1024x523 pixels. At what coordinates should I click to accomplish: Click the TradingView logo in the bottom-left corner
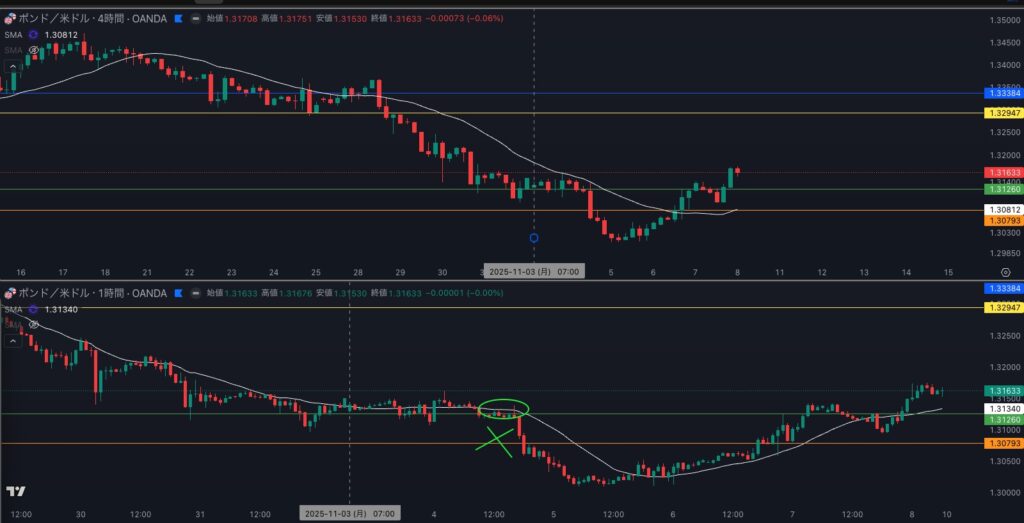[15, 491]
